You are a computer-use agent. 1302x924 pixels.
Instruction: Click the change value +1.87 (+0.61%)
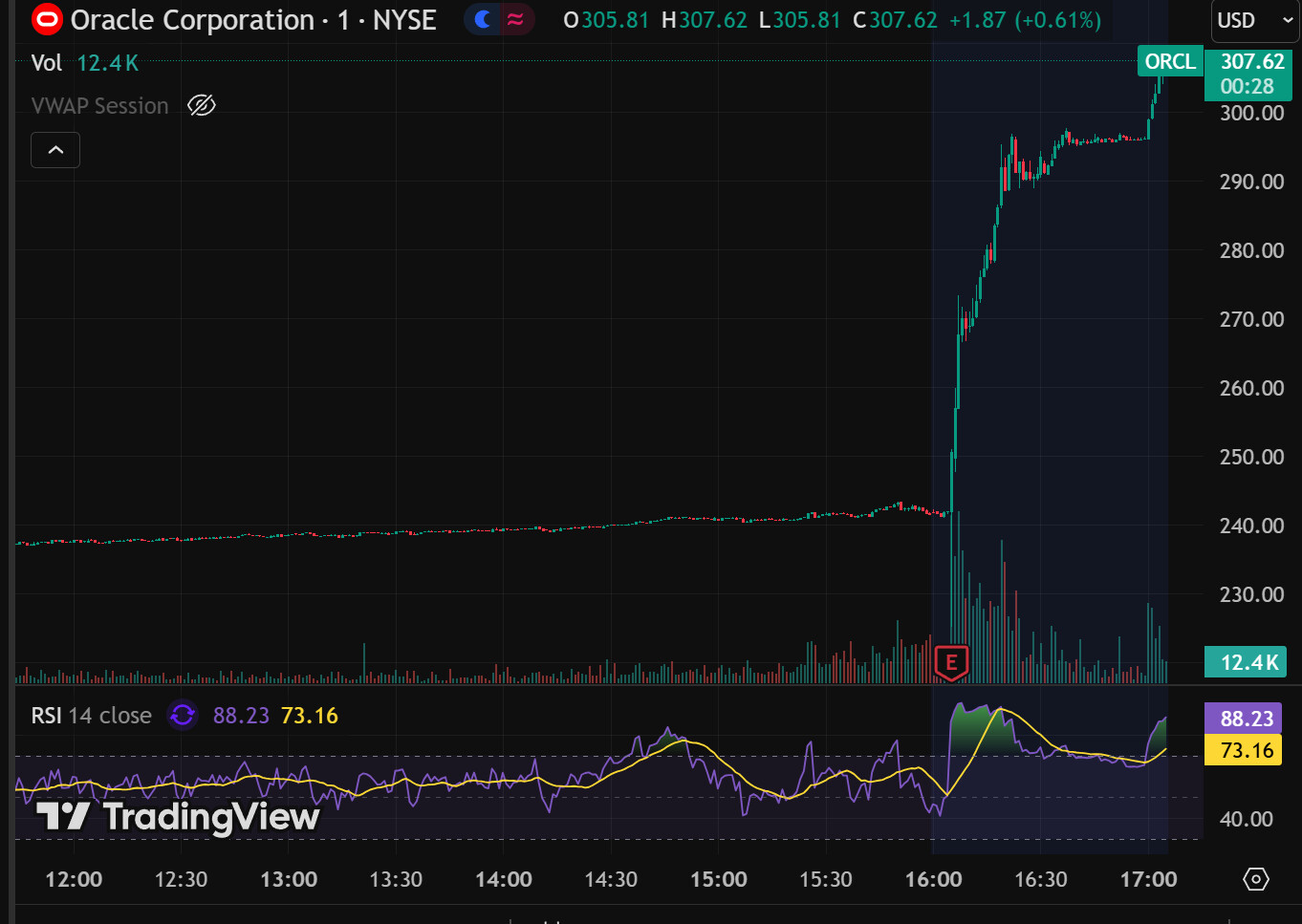click(1025, 20)
